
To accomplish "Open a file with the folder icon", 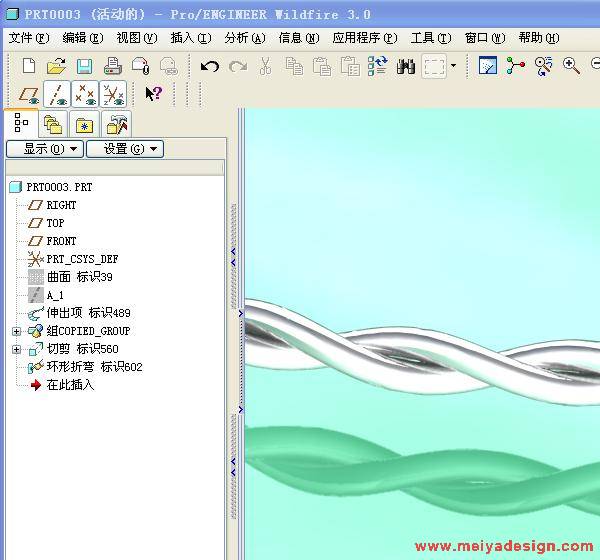I will tap(56, 66).
